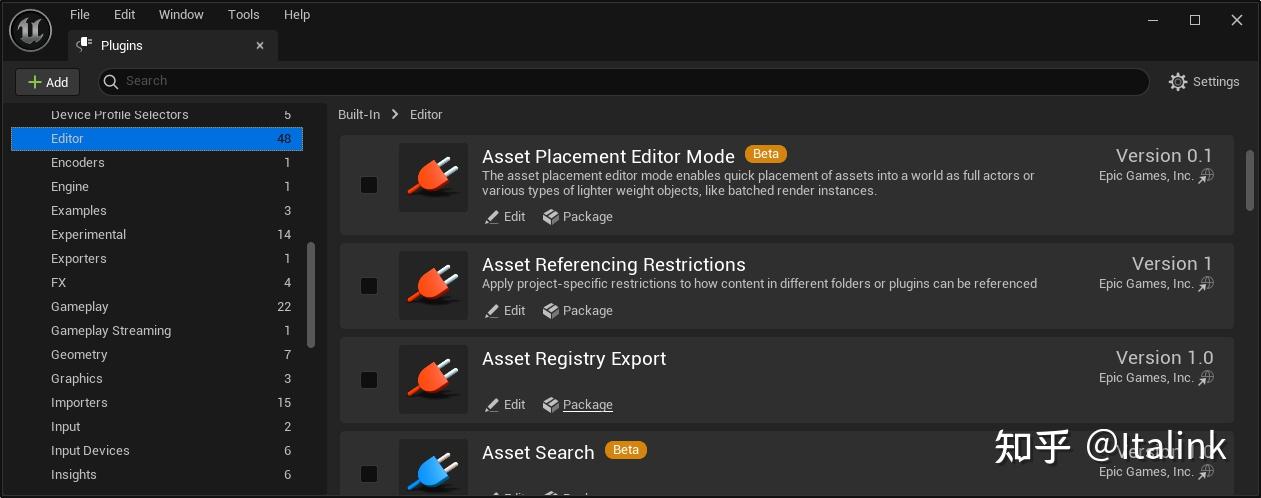Click Package icon for Asset Placement Editor Mode
The width and height of the screenshot is (1261, 498).
(551, 217)
